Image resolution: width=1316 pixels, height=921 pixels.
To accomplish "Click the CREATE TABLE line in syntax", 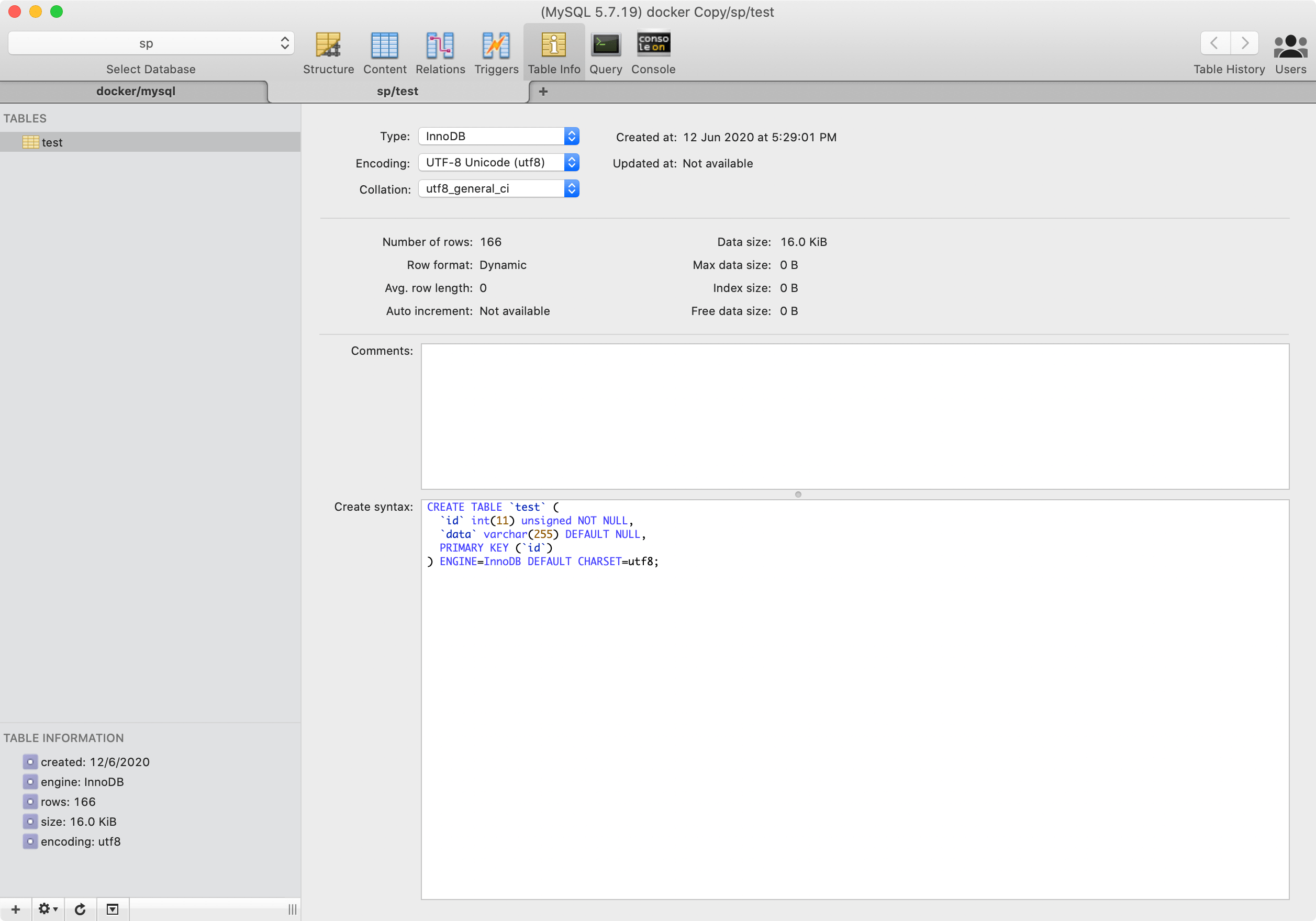I will [493, 507].
